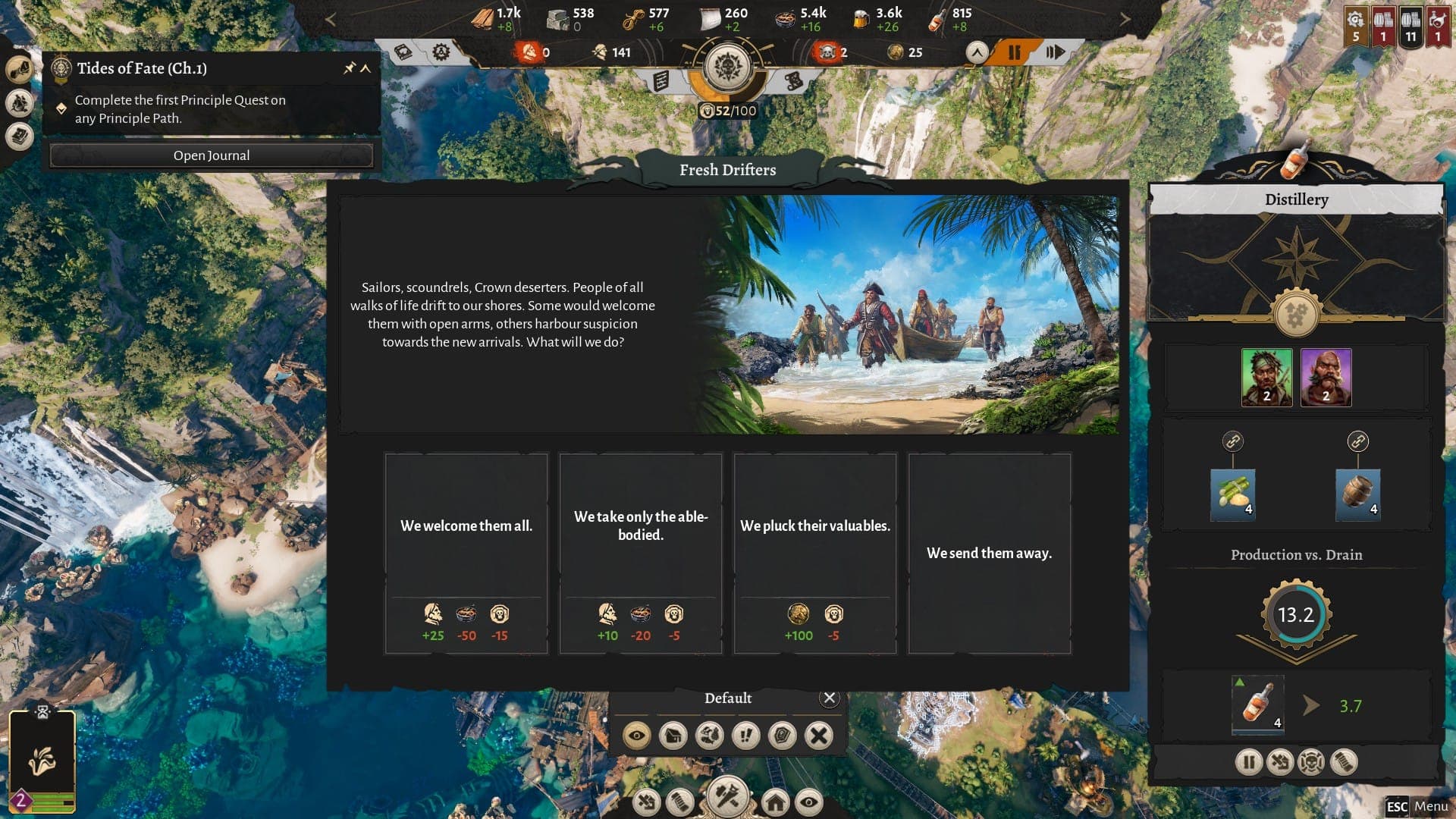Image resolution: width=1456 pixels, height=819 pixels.
Task: Click the beer mug resource icon
Action: [861, 19]
